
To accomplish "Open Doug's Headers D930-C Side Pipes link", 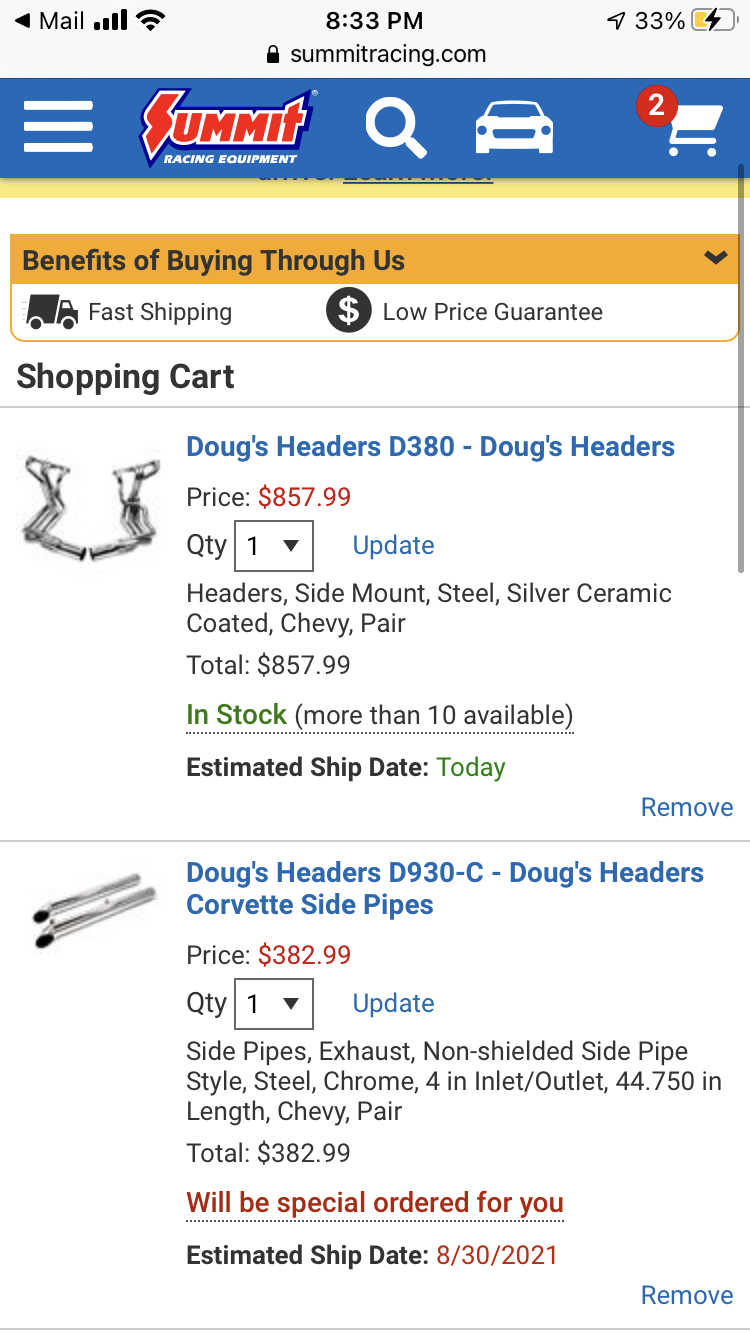I will pos(444,888).
